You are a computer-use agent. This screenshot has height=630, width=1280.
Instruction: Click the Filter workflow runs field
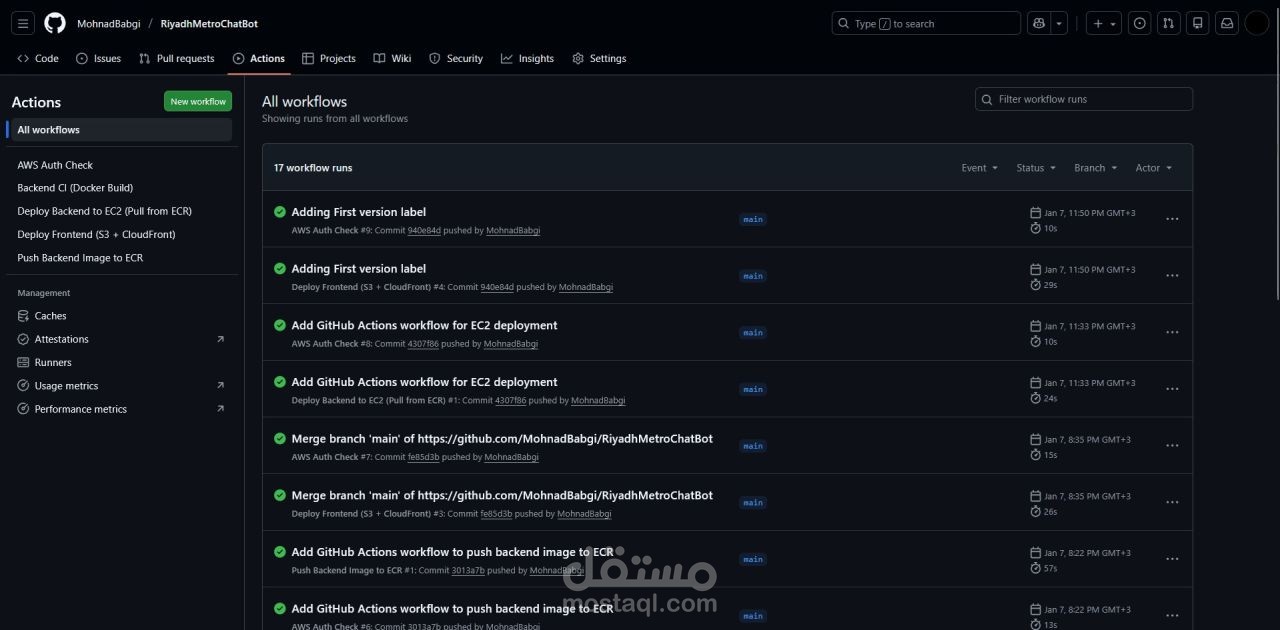pyautogui.click(x=1084, y=99)
